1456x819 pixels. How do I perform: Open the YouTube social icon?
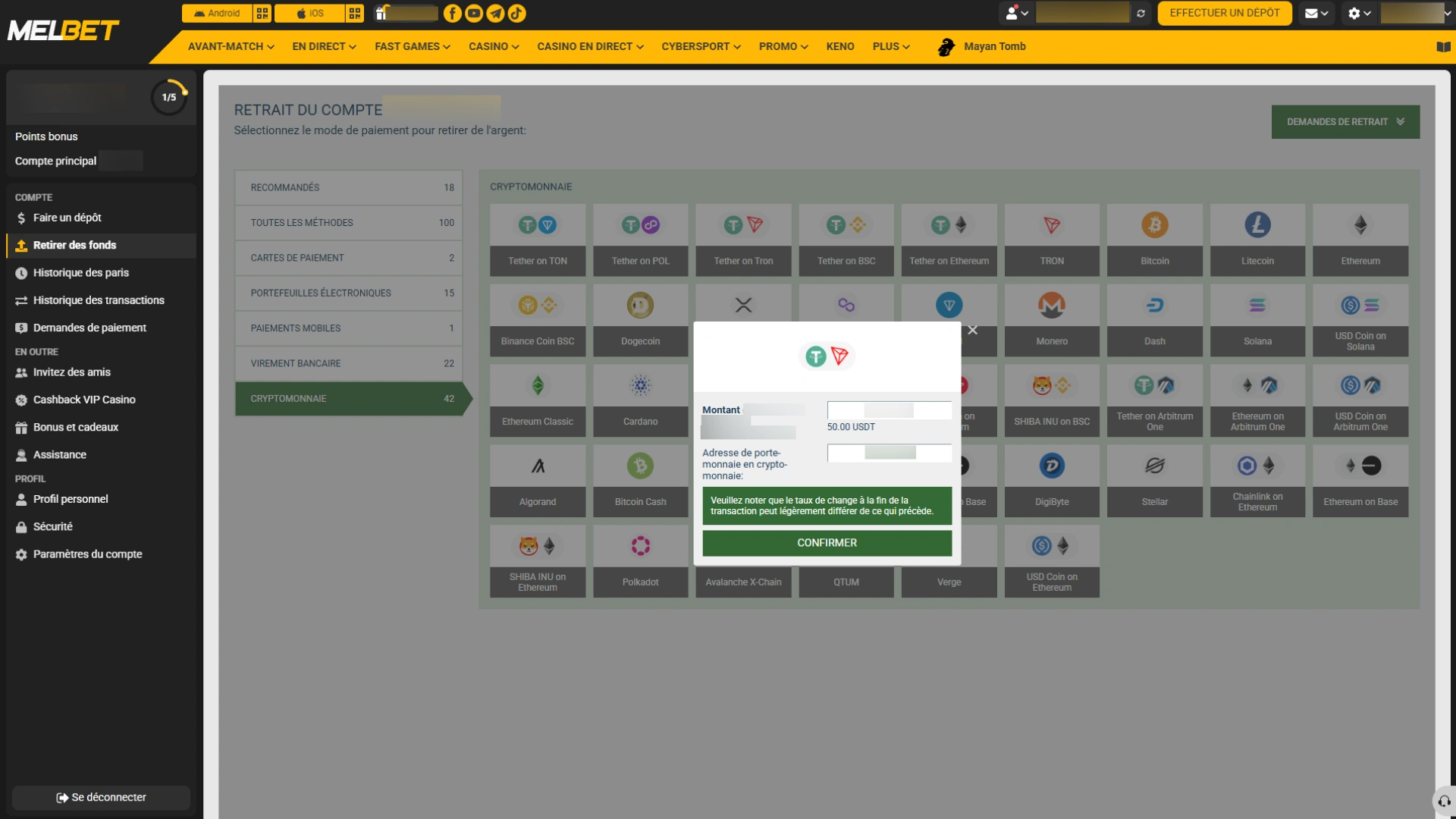point(474,13)
